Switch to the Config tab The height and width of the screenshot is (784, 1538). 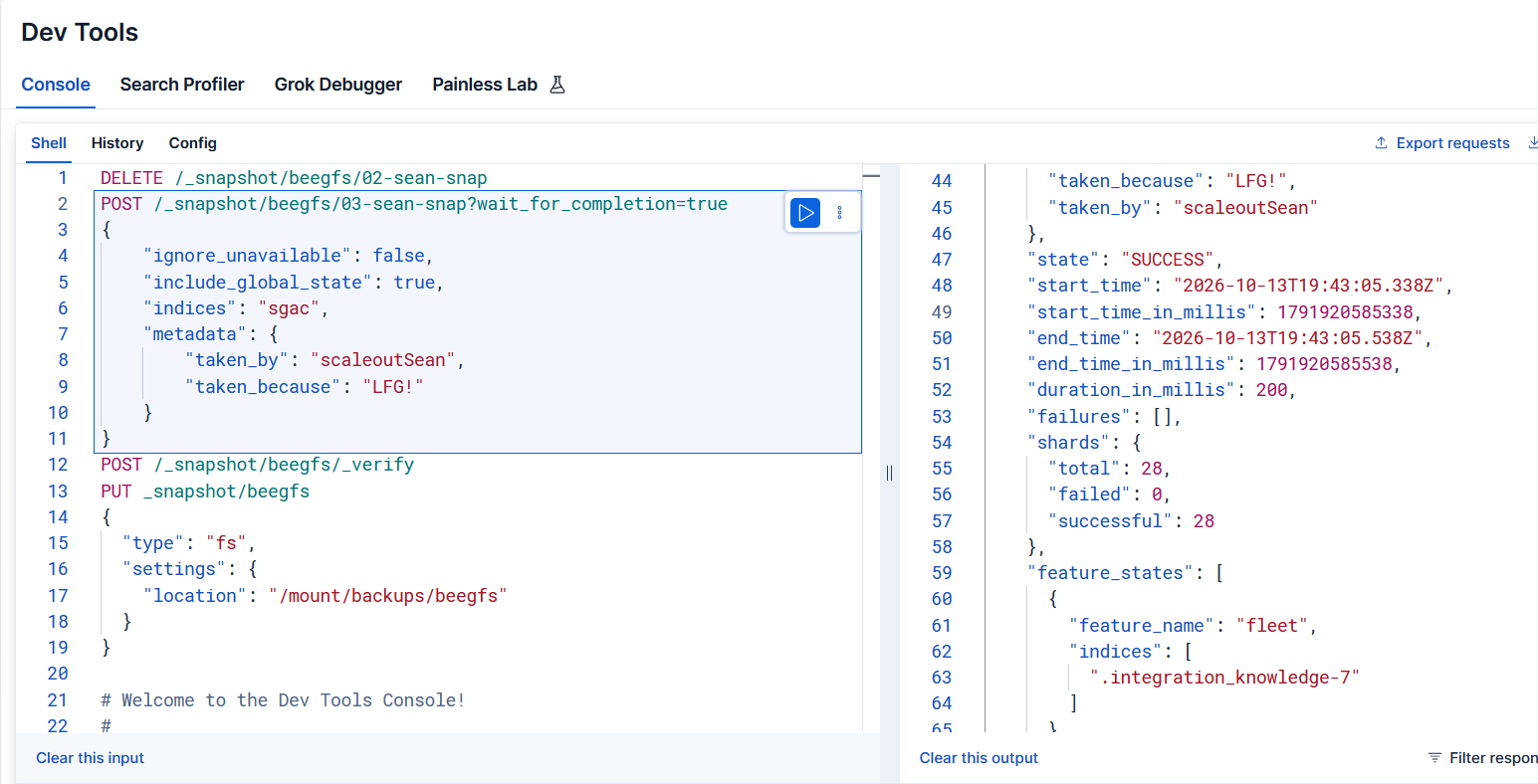pyautogui.click(x=193, y=143)
